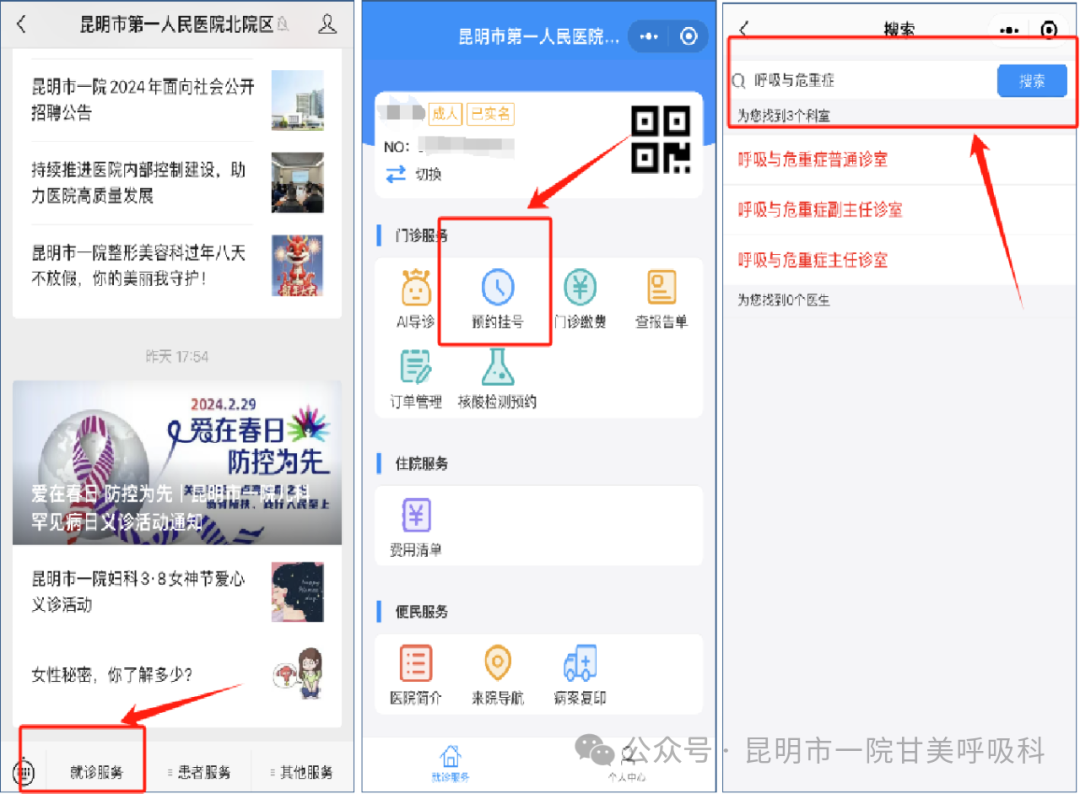This screenshot has height=794, width=1080.
Task: Switch patient with the 切换 icon
Action: pyautogui.click(x=395, y=174)
